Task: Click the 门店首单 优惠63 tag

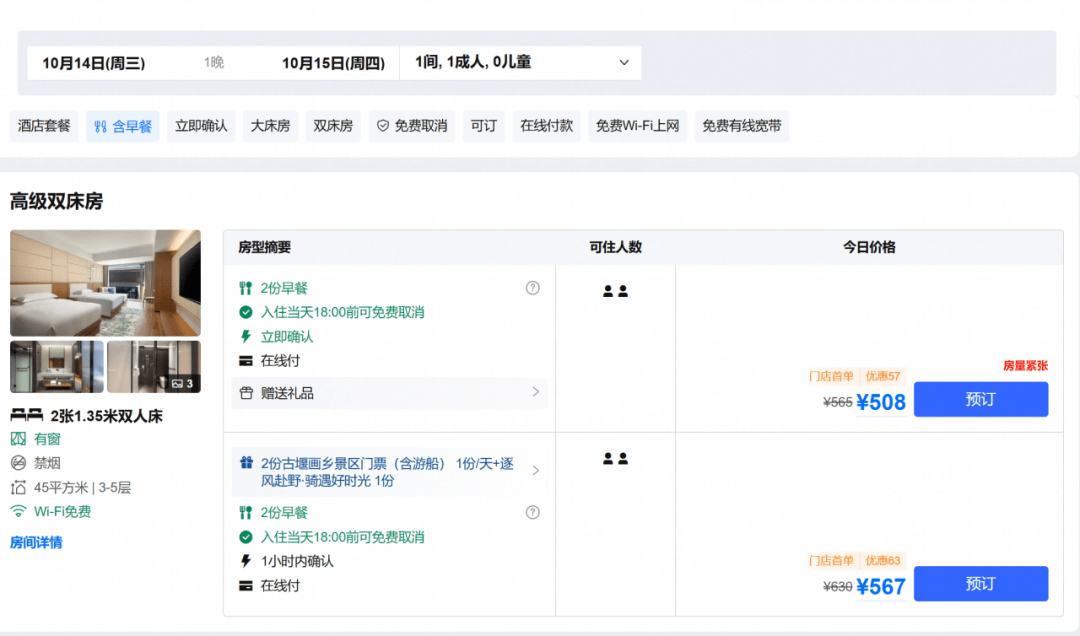Action: click(855, 561)
